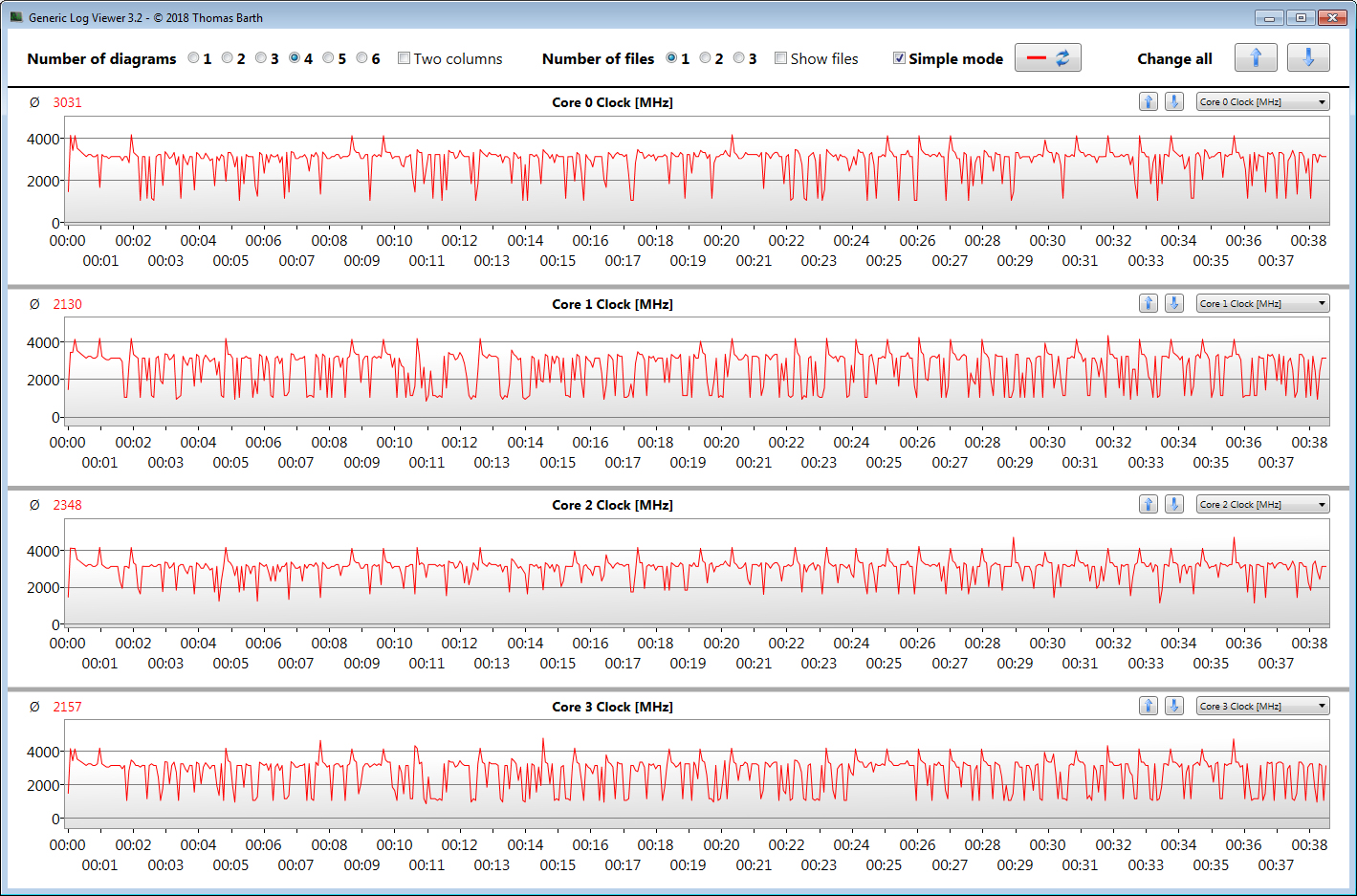Click the app icon in title bar

point(16,17)
